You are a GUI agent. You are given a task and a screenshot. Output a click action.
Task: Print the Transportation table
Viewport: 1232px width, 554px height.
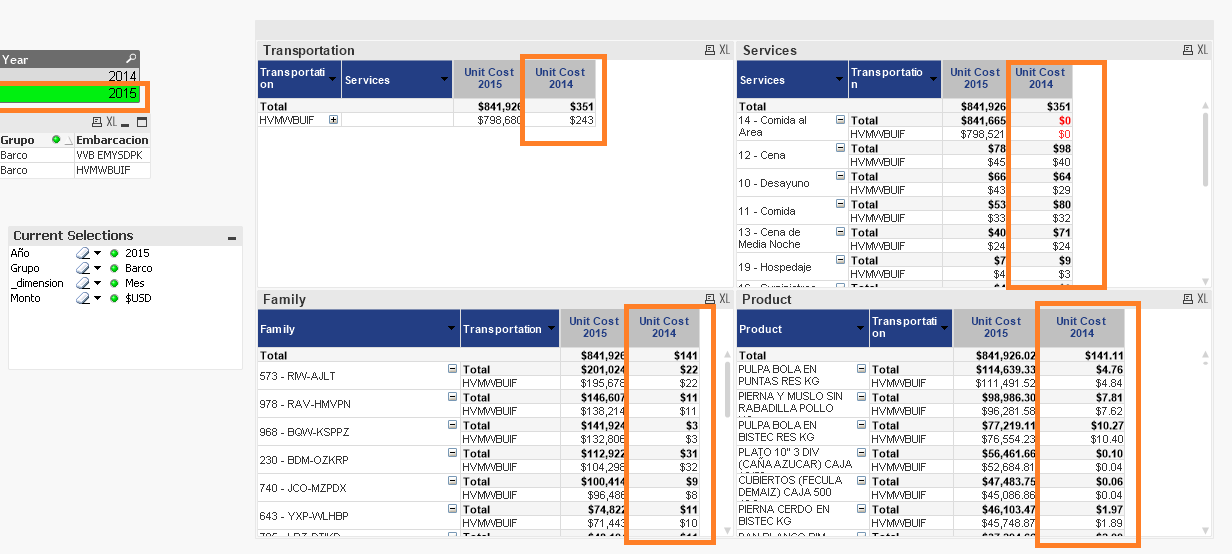(x=709, y=49)
